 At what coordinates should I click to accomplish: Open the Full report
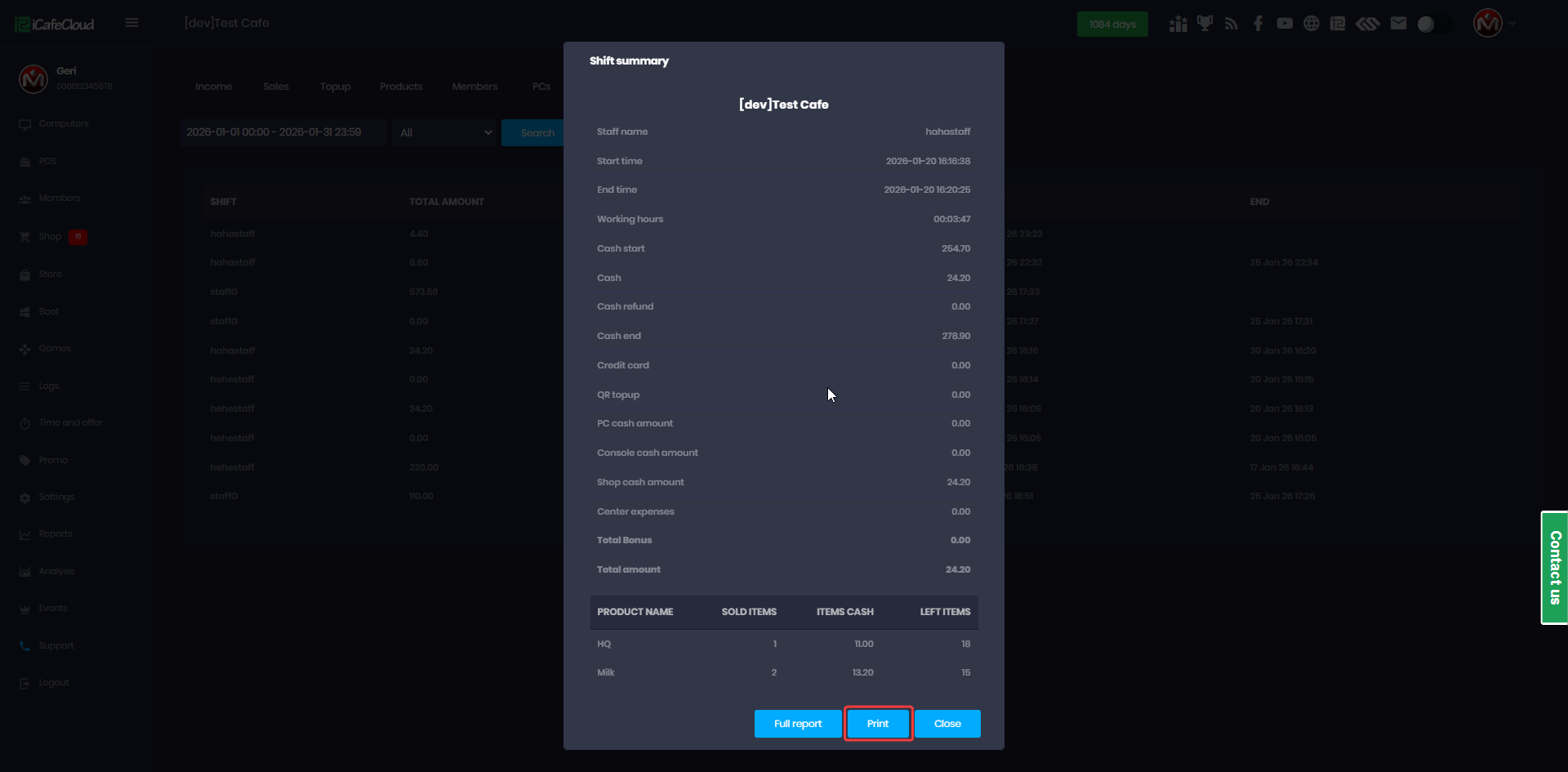pyautogui.click(x=798, y=724)
